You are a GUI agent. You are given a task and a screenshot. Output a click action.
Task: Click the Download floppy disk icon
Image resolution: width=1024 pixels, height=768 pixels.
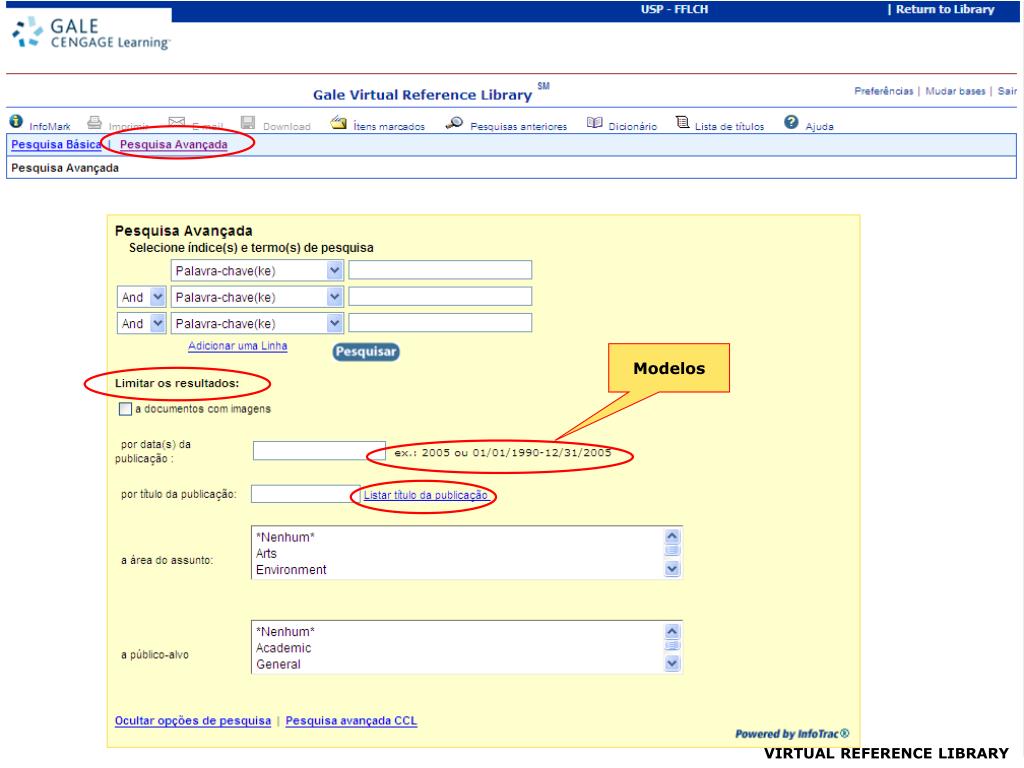[x=248, y=122]
